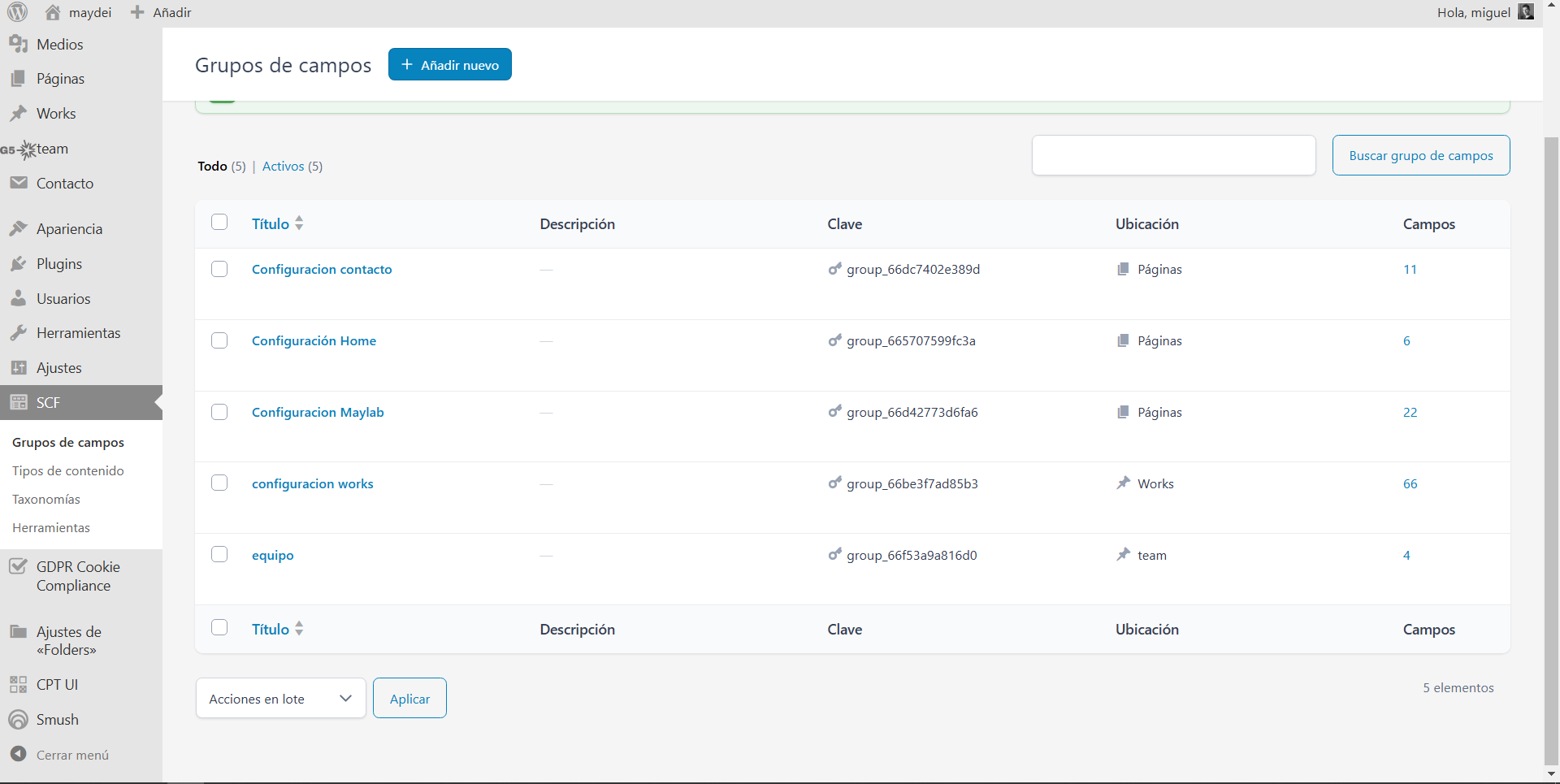Open the Configuracion Maylab field group
1560x784 pixels.
(318, 413)
